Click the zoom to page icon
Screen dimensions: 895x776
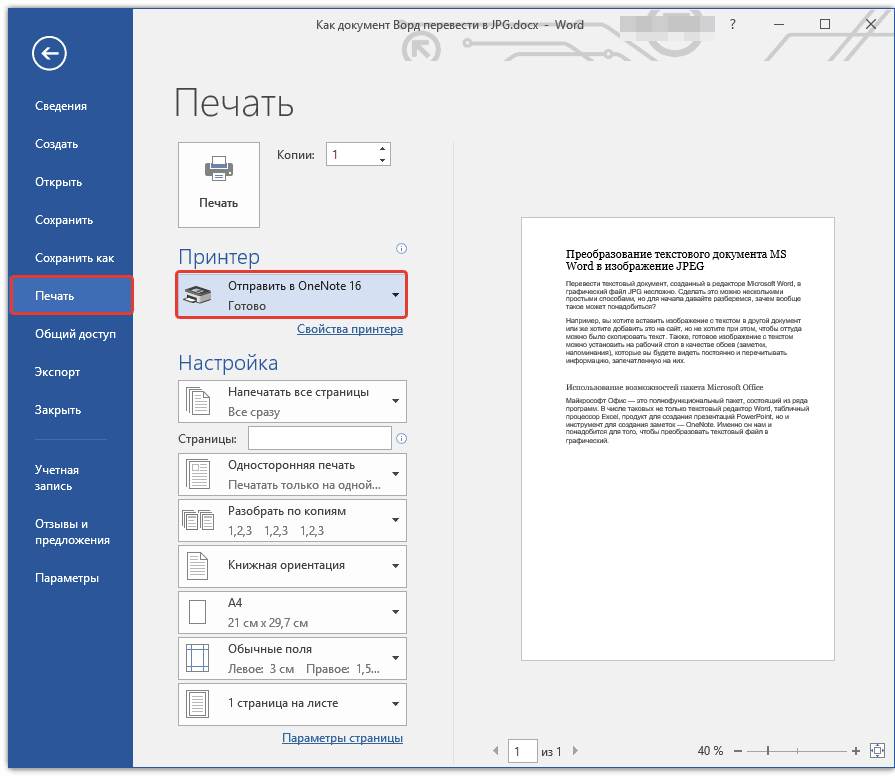(877, 751)
